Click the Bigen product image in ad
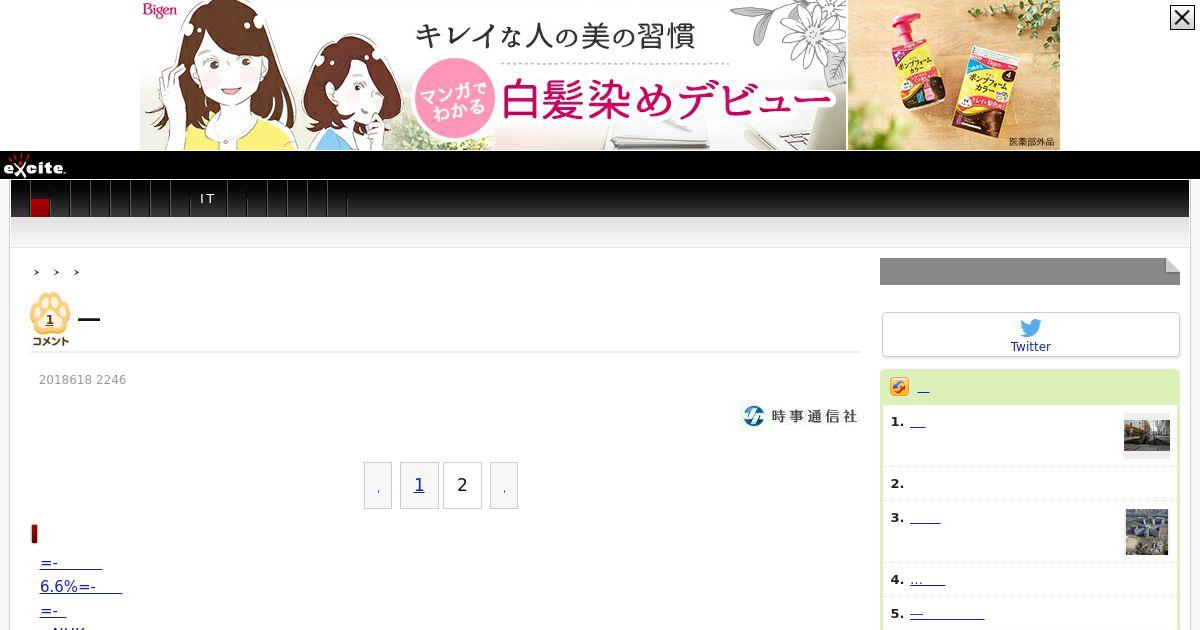The height and width of the screenshot is (630, 1200). pos(954,75)
